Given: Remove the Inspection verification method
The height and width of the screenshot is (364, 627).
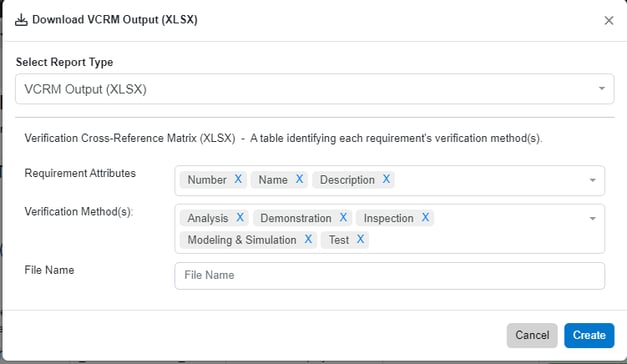Looking at the screenshot, I should point(425,217).
